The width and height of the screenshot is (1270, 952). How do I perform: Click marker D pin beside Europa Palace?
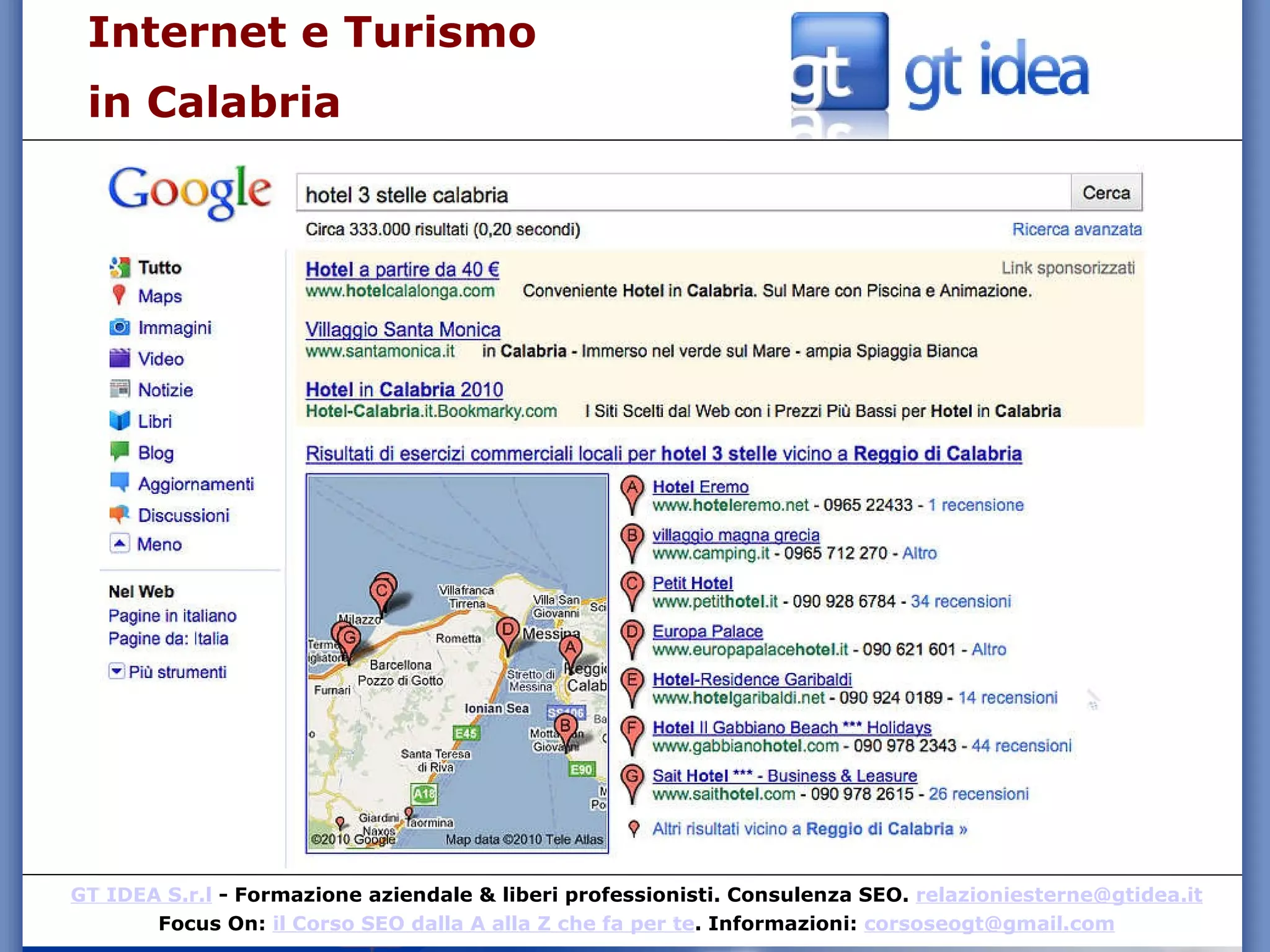[633, 640]
